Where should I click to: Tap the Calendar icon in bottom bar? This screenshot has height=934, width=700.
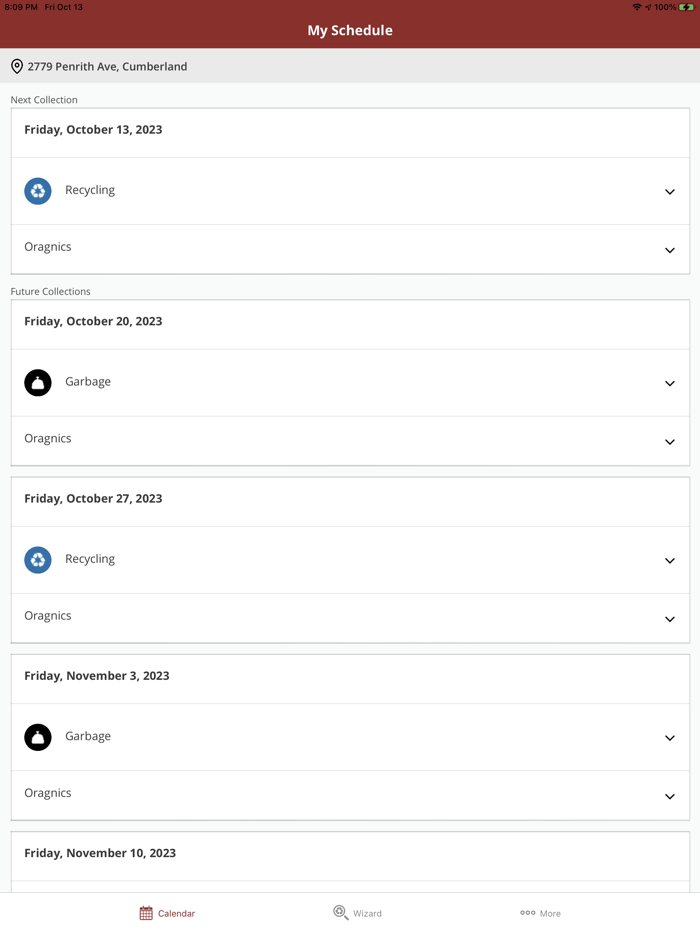146,913
